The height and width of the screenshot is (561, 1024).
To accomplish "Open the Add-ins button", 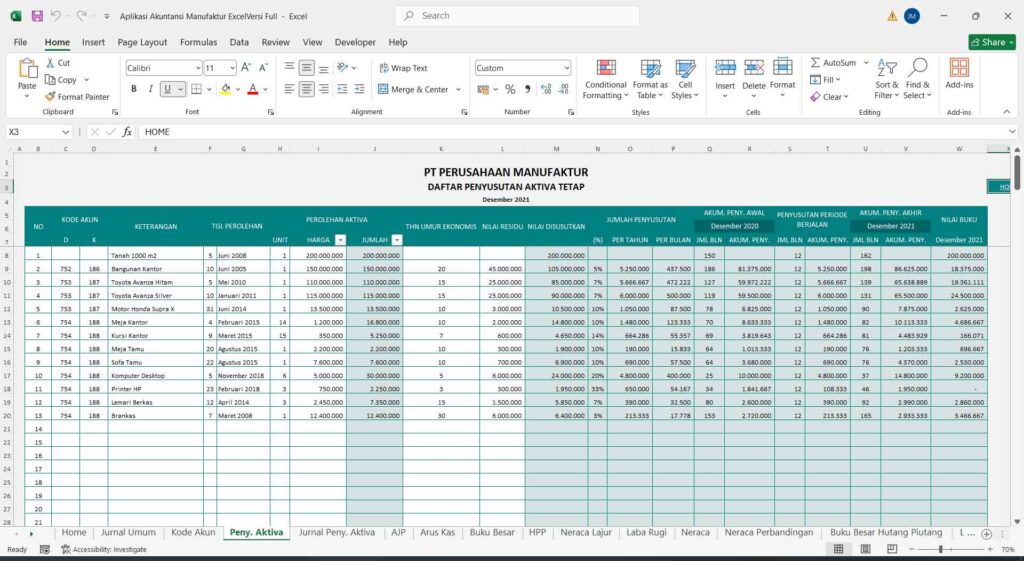I will tap(959, 74).
